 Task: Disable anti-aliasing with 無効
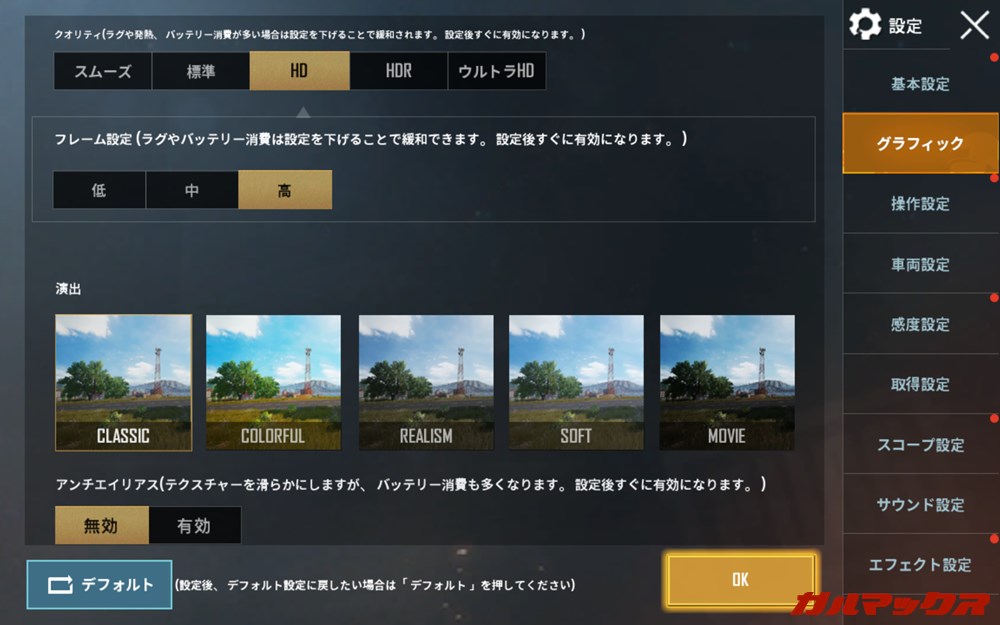pyautogui.click(x=101, y=525)
